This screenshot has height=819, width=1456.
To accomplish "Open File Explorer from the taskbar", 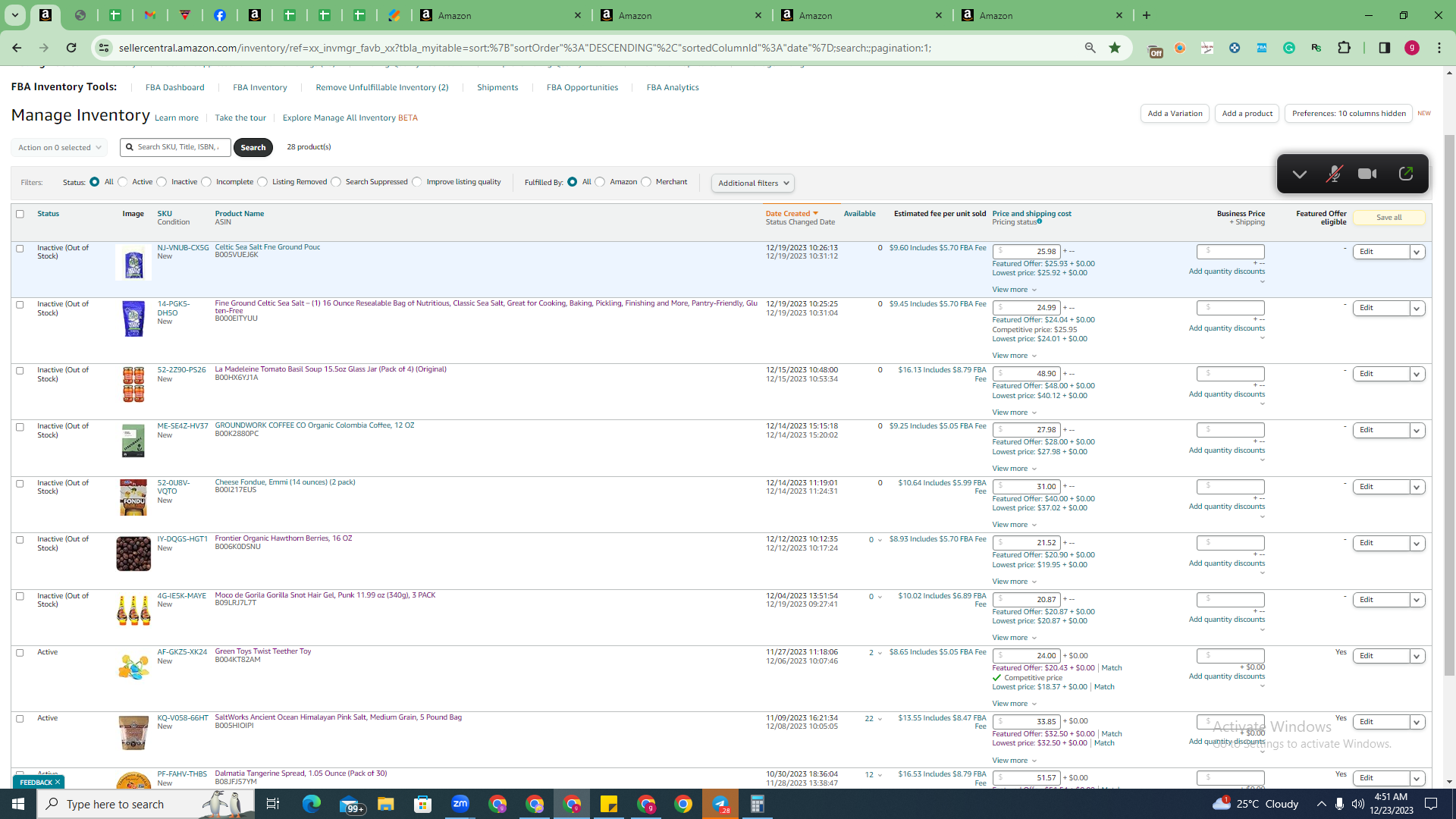I will pyautogui.click(x=386, y=804).
